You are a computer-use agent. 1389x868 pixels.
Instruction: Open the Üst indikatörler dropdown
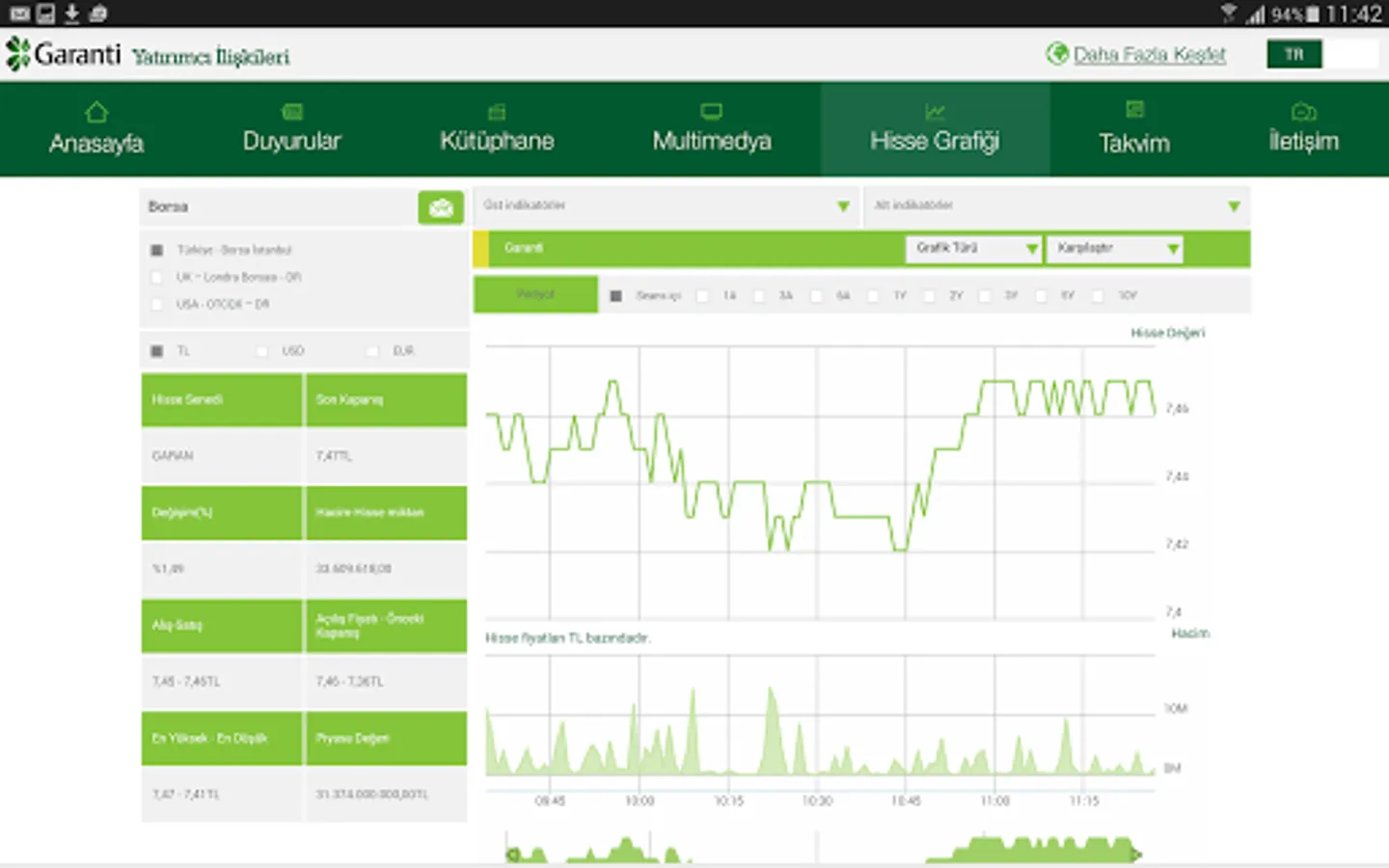tap(666, 206)
